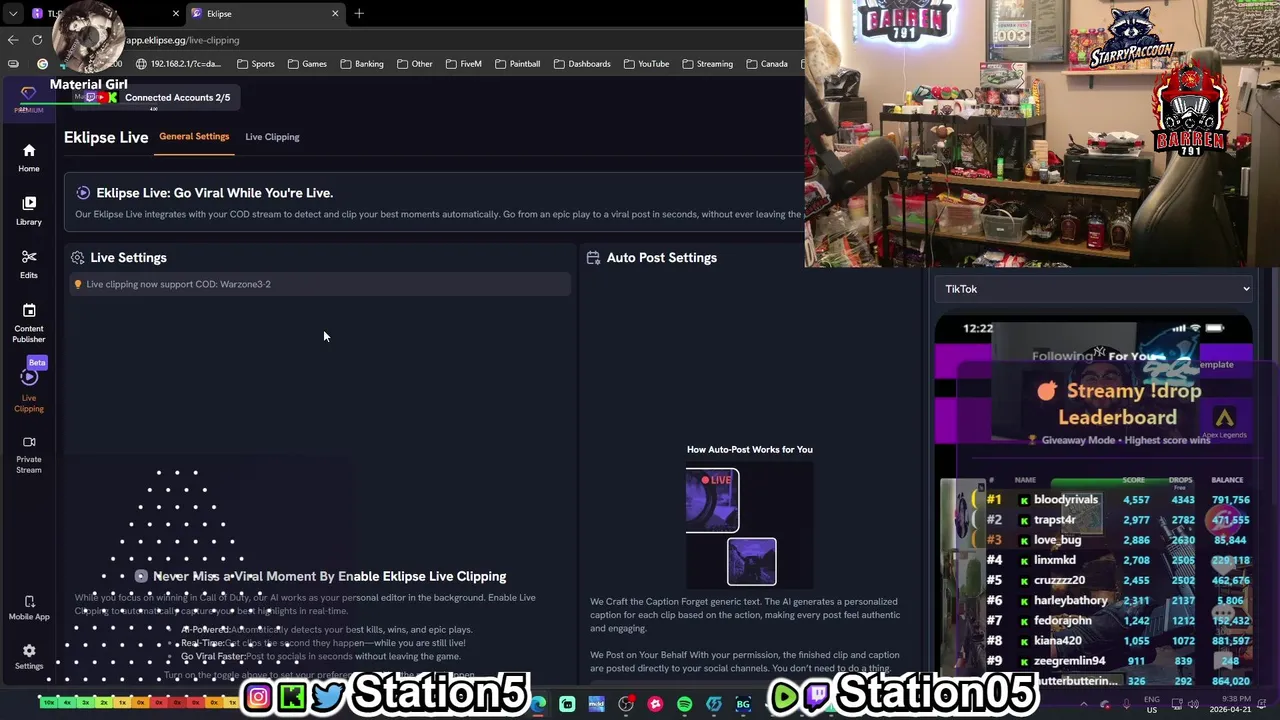Open the 192.168.2.1 bookmark
The height and width of the screenshot is (720, 1280).
(x=179, y=64)
